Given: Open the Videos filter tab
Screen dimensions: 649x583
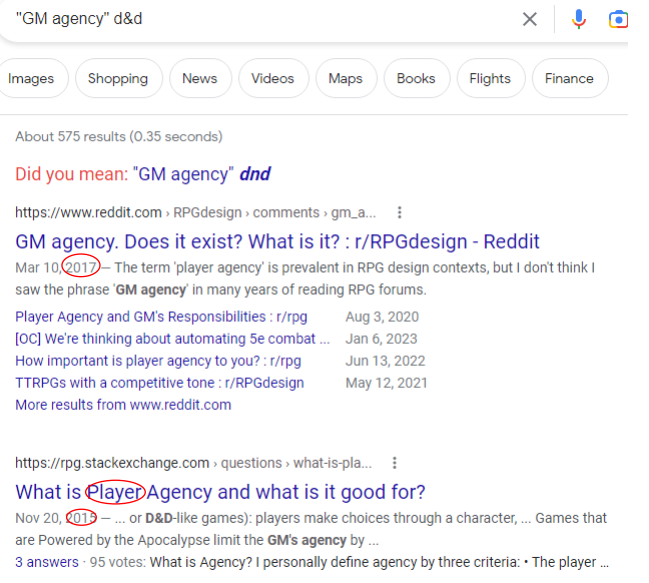Looking at the screenshot, I should (273, 79).
